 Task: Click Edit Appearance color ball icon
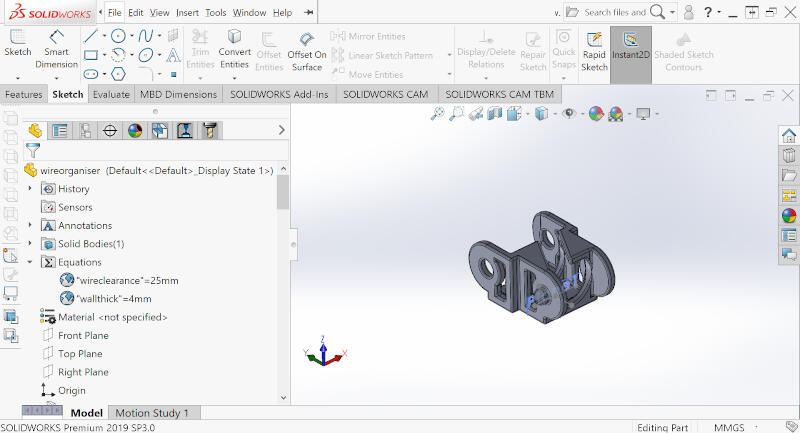596,113
